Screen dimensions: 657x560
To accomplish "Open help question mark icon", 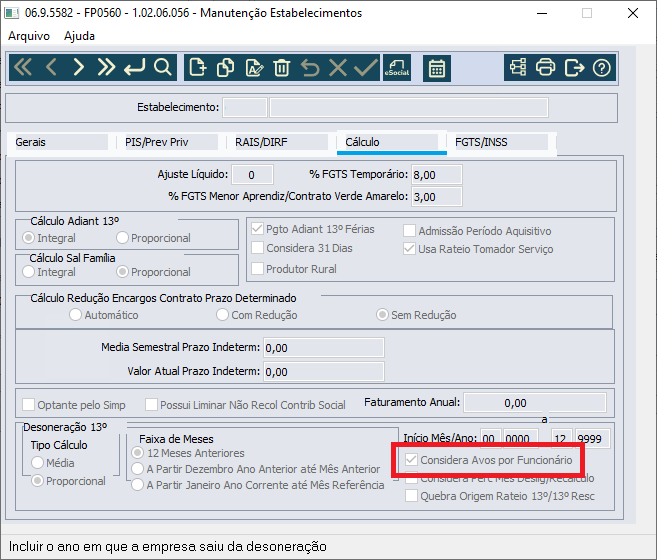I will pos(602,67).
